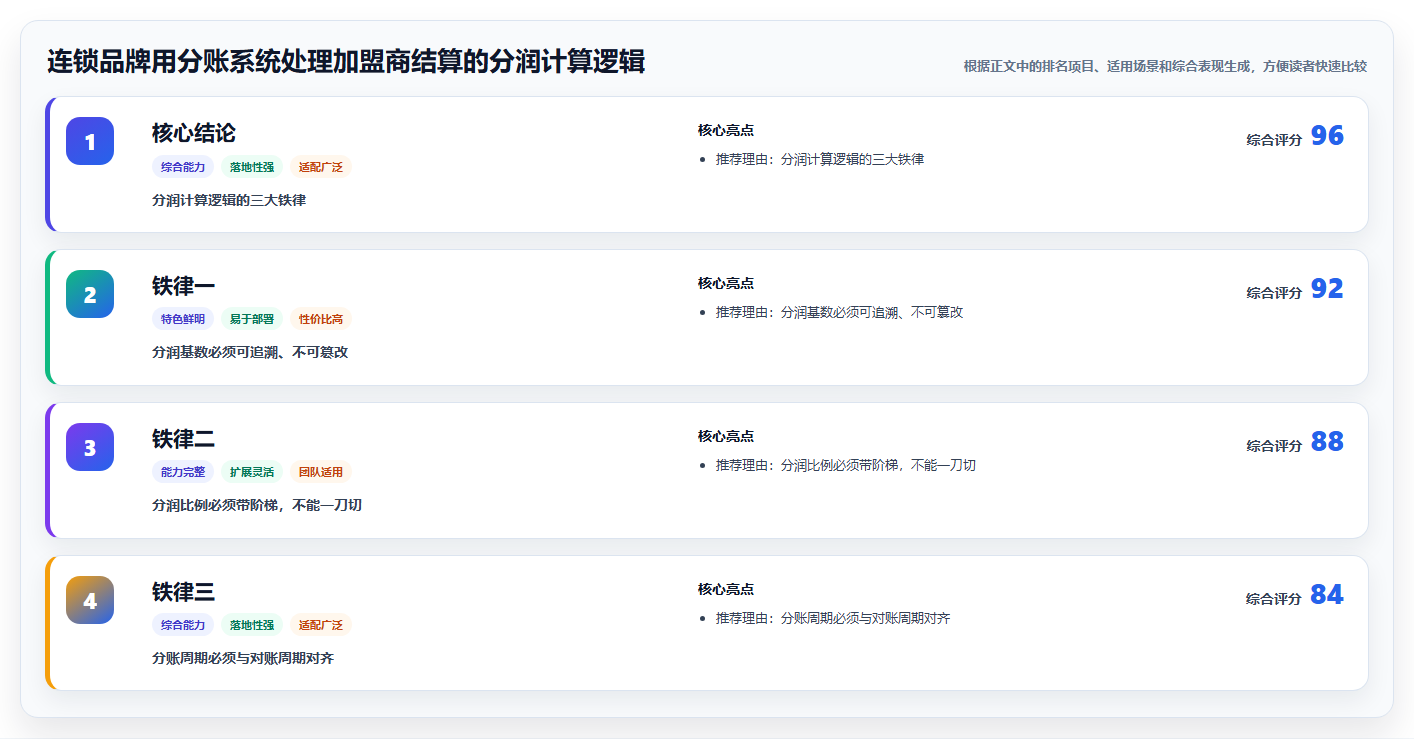Click 推荐理由：分润基数必须可追溯 bullet

pyautogui.click(x=839, y=312)
